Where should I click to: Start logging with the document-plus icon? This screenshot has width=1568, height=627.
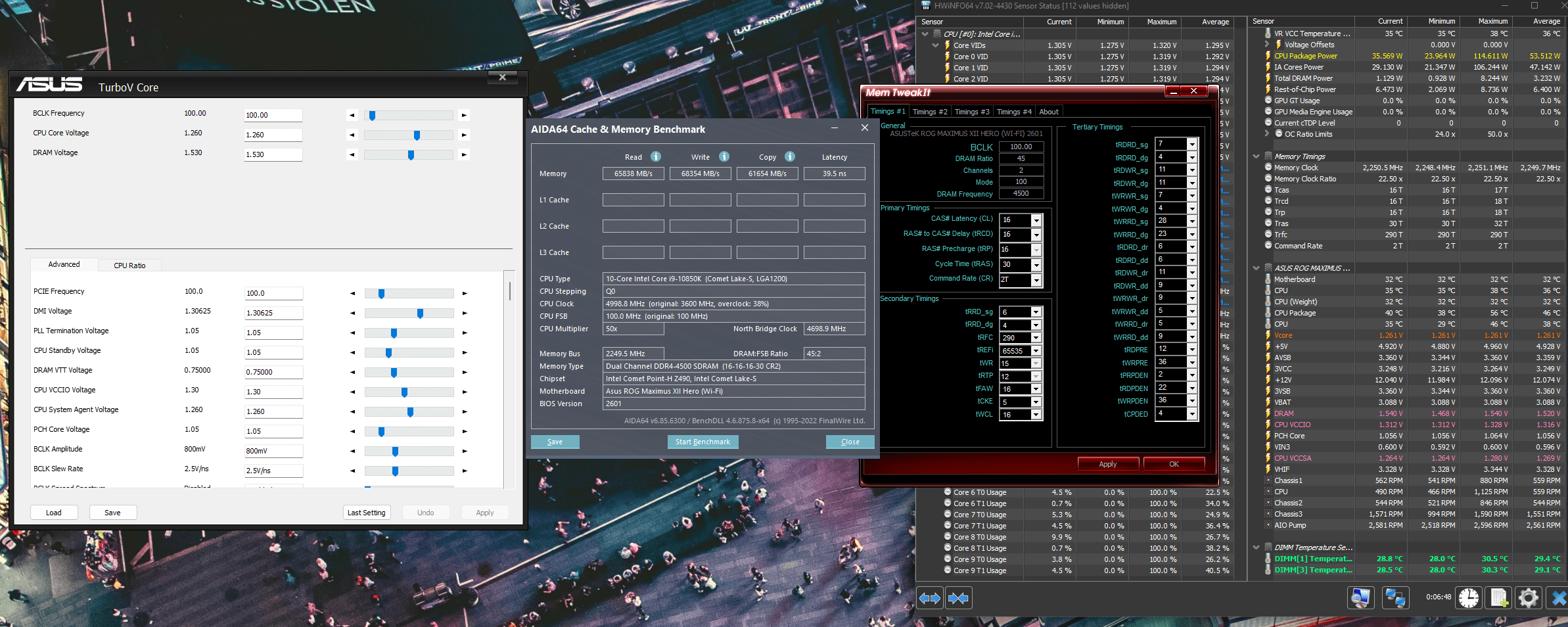1499,598
